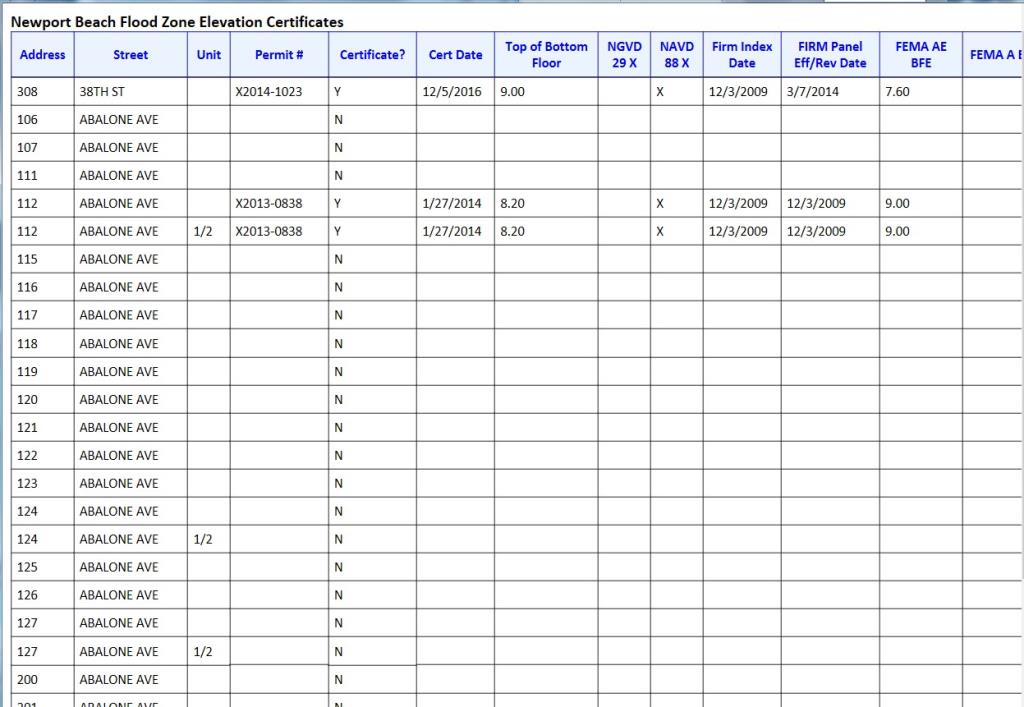Click address 200 in the Address column
This screenshot has height=707, width=1024.
[28, 680]
